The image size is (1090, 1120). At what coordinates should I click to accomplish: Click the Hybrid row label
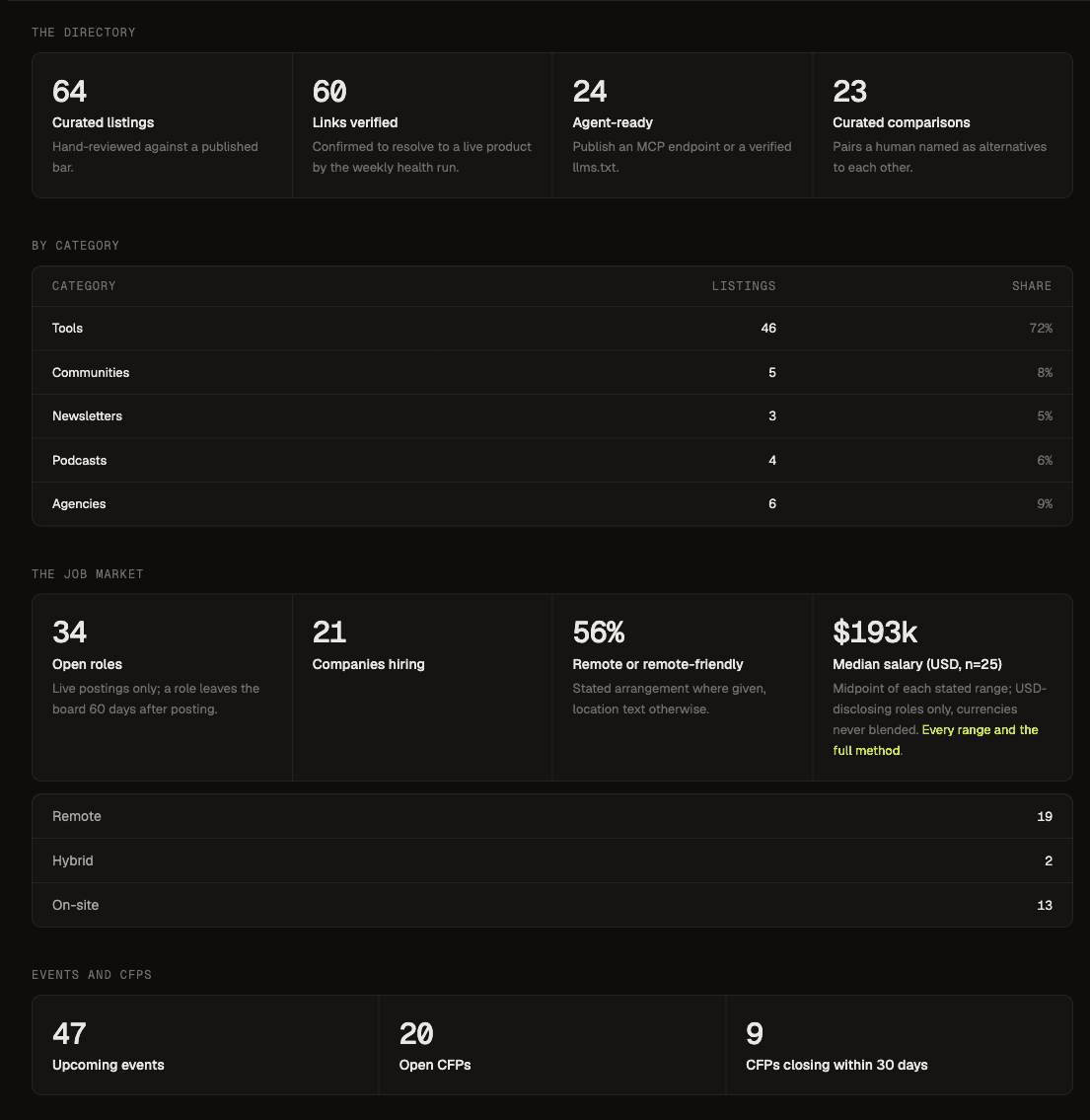point(72,860)
